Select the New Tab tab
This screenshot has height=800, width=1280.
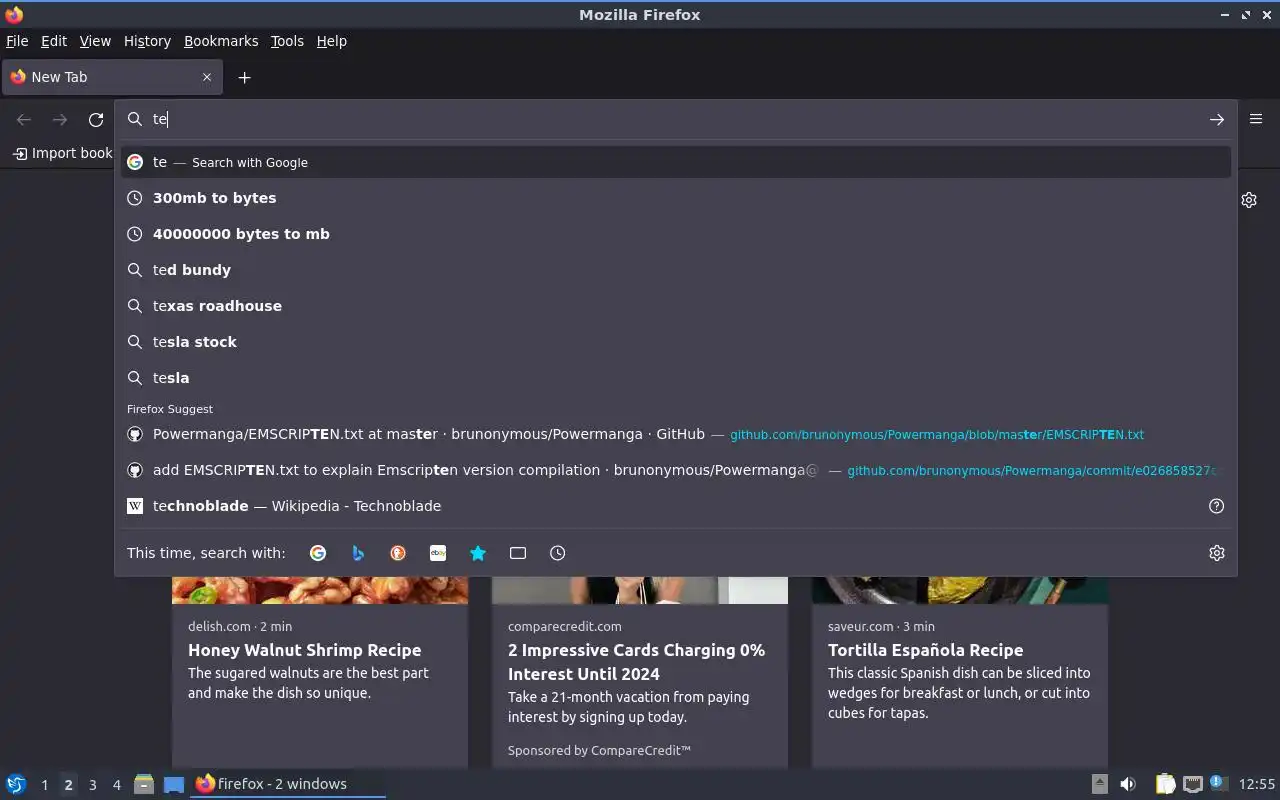tap(111, 77)
